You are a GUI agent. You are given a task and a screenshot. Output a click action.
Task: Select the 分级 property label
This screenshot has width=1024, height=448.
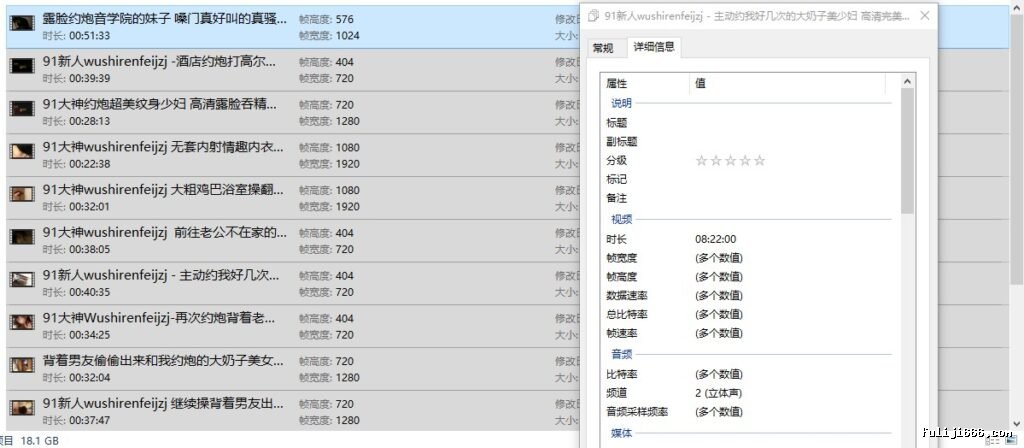616,161
